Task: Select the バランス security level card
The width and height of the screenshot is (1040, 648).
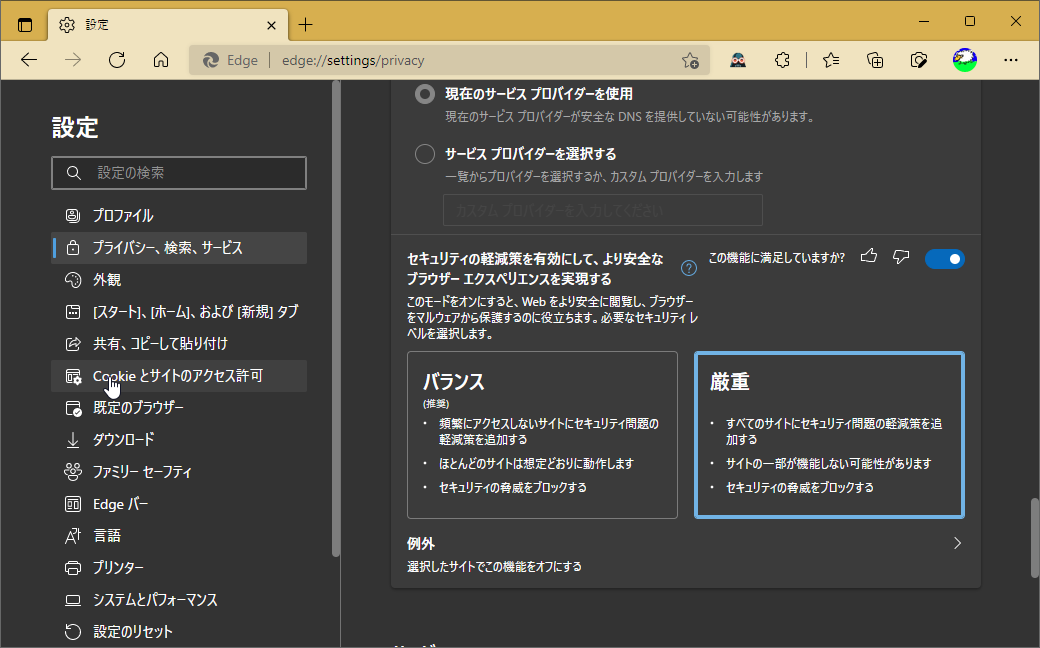Action: [x=542, y=435]
